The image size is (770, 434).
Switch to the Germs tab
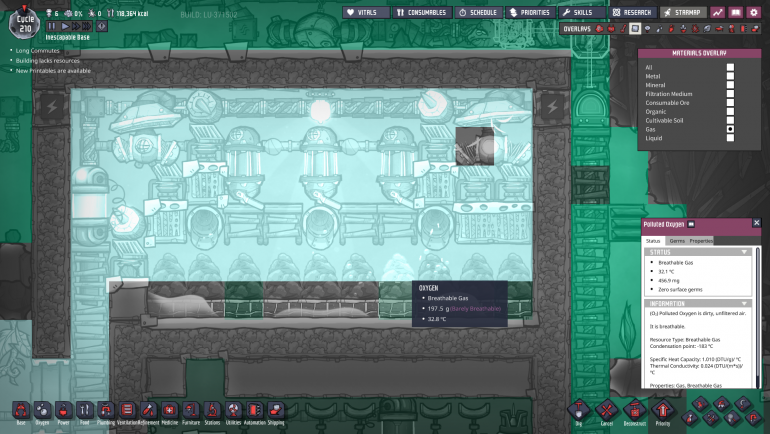pyautogui.click(x=677, y=241)
